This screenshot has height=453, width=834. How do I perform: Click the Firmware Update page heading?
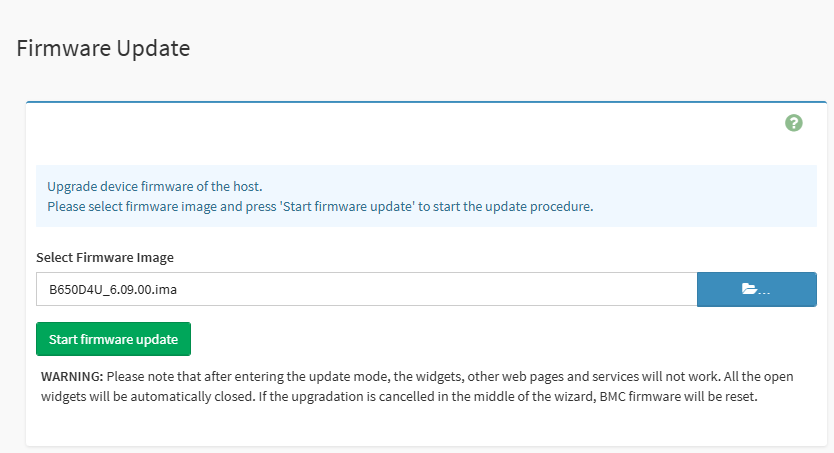pos(103,47)
